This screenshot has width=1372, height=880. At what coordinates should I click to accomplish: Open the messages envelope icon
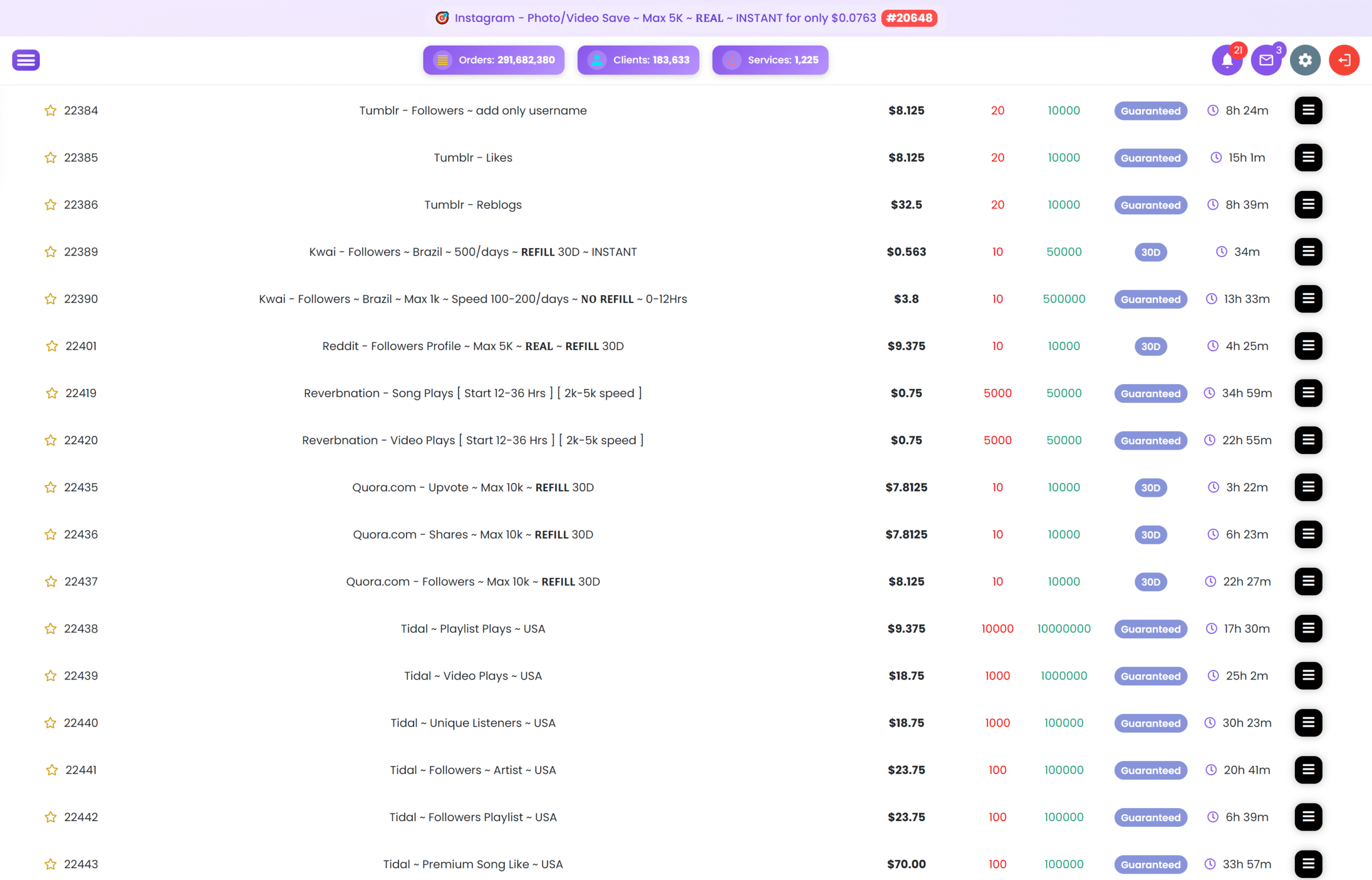[x=1266, y=60]
